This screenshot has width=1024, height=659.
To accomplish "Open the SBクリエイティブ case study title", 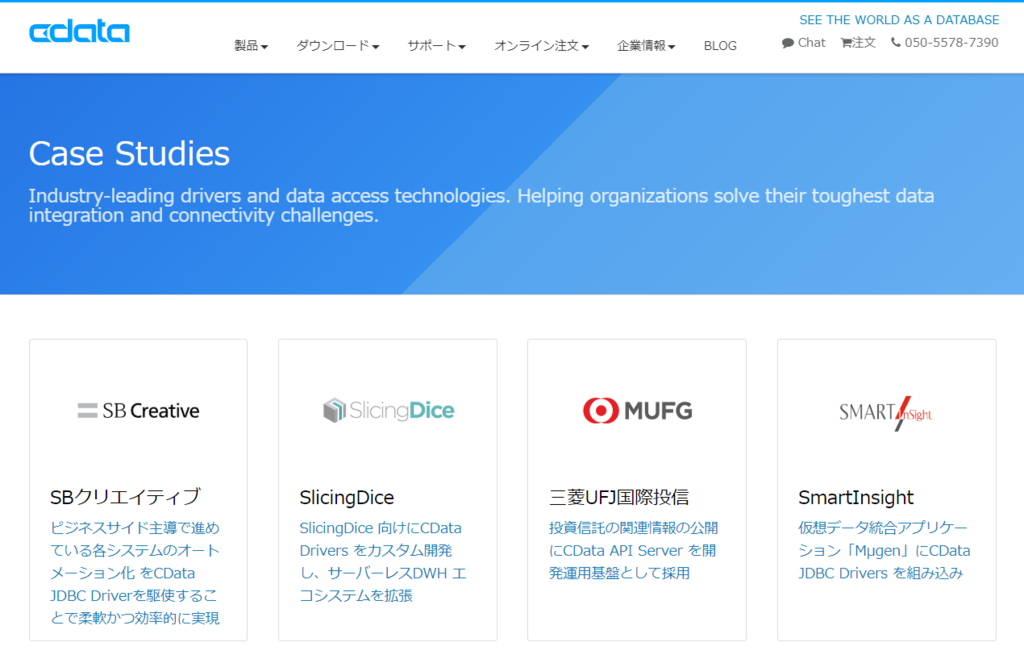I will pyautogui.click(x=125, y=497).
